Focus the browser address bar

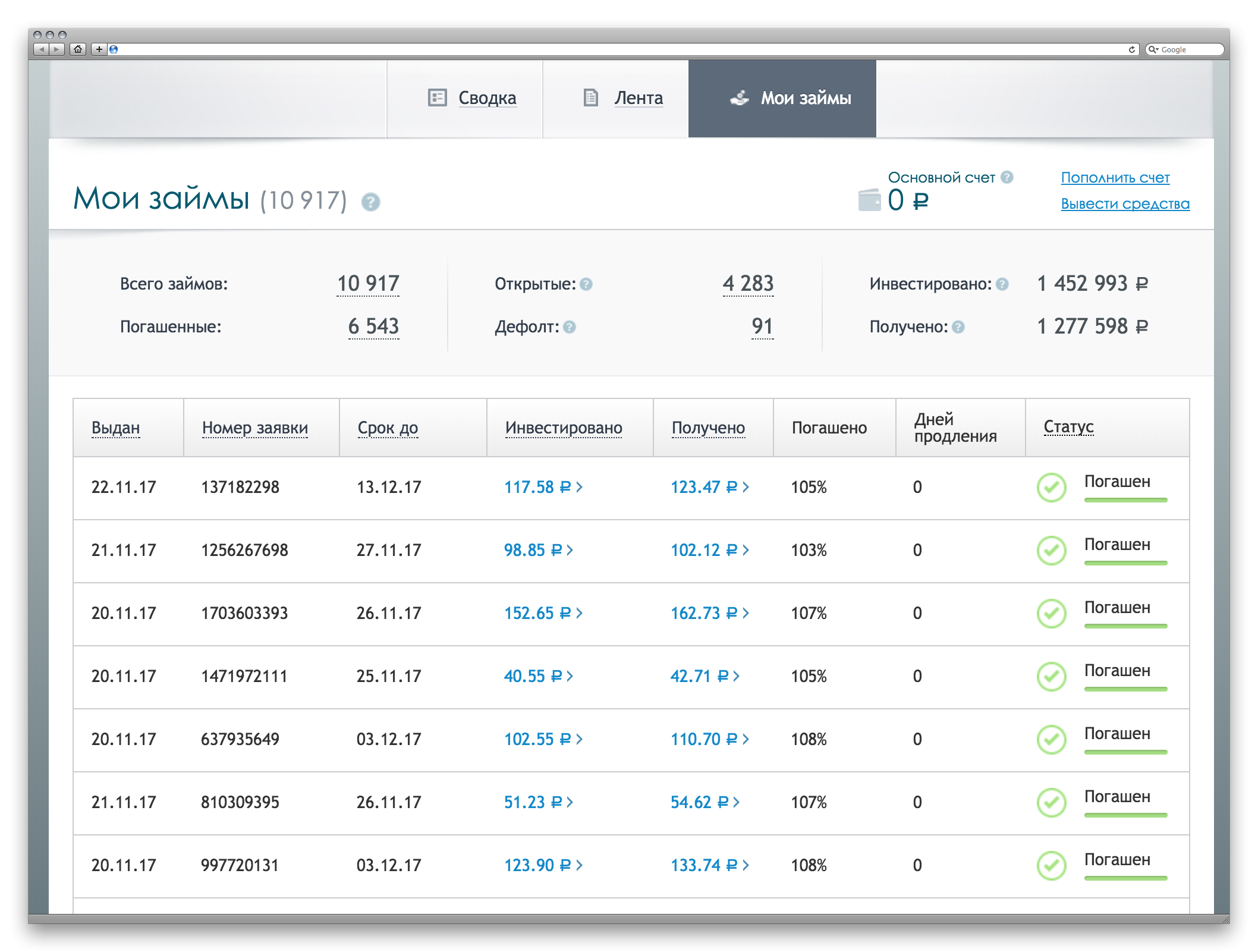(624, 49)
